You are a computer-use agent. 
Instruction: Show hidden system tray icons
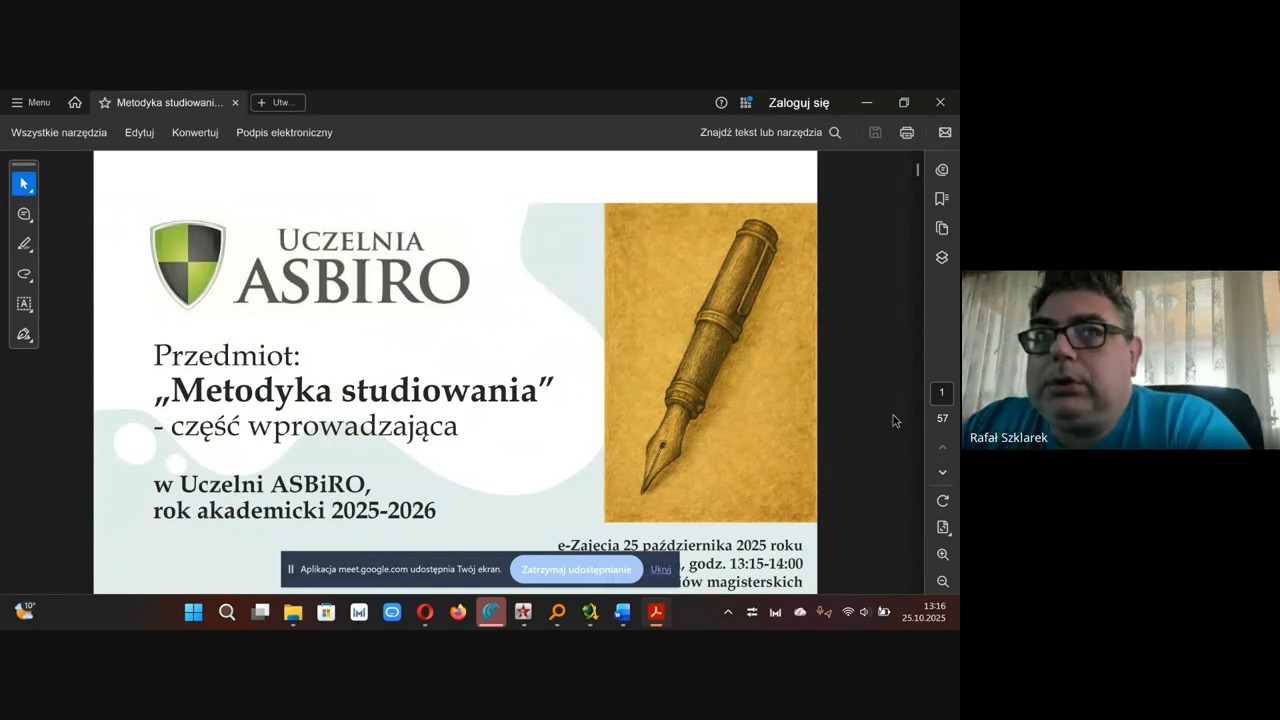coord(728,613)
